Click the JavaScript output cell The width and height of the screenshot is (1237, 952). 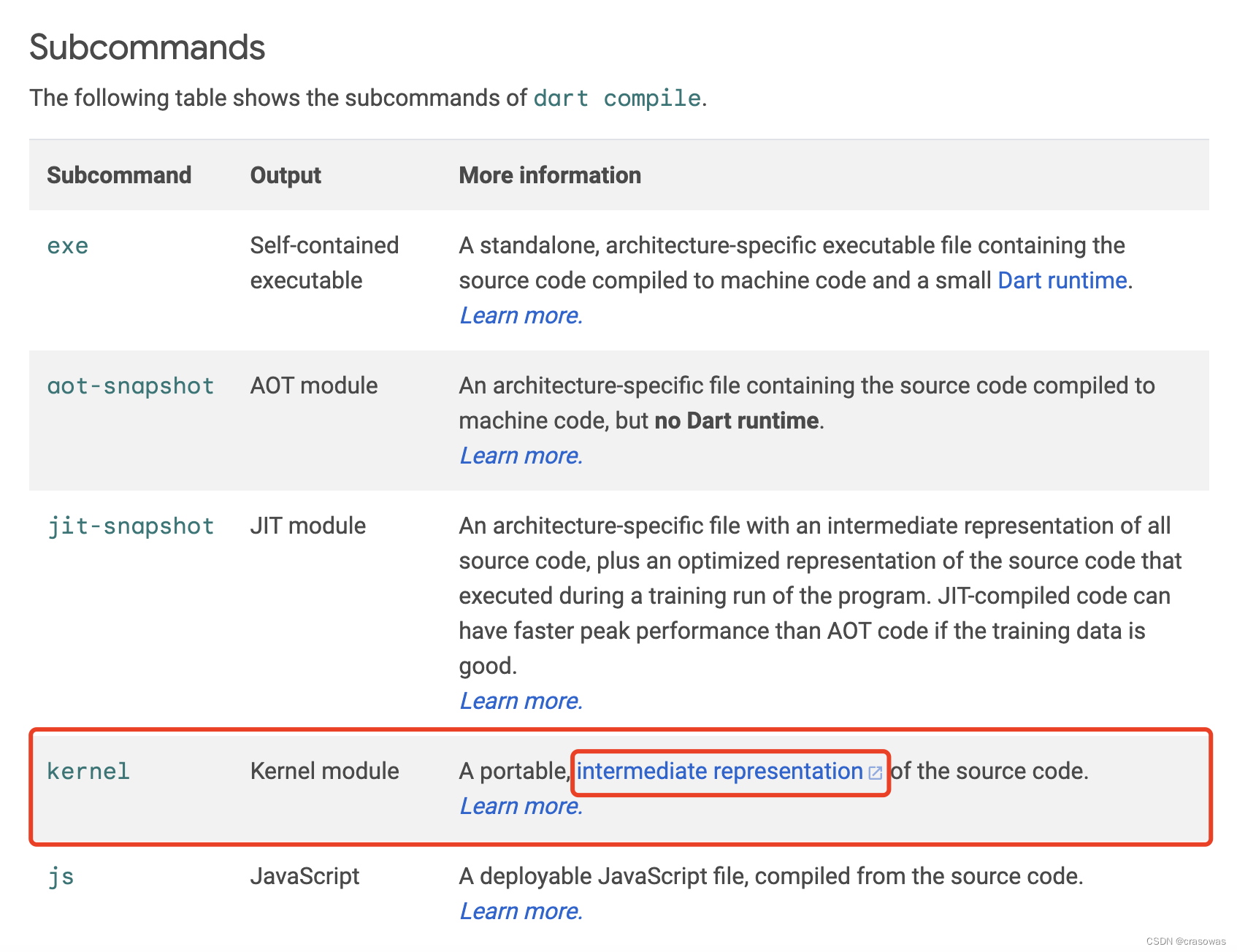305,876
